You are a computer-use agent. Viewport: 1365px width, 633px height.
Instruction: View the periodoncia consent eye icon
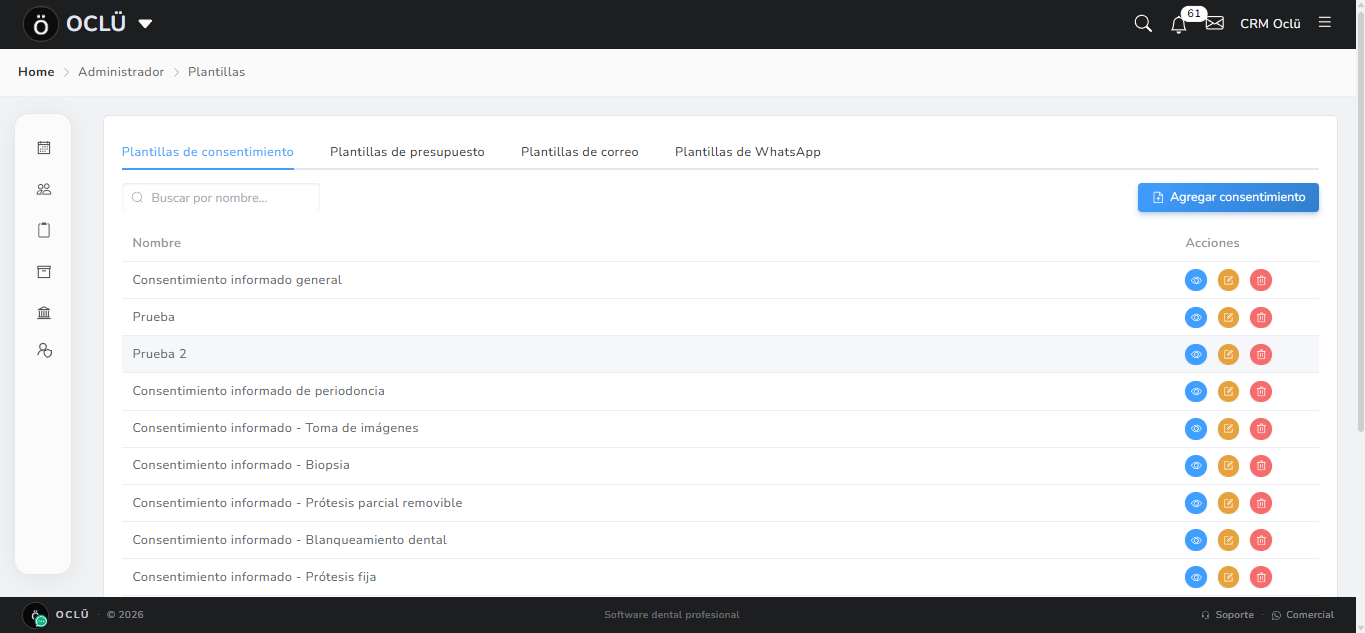pos(1196,391)
